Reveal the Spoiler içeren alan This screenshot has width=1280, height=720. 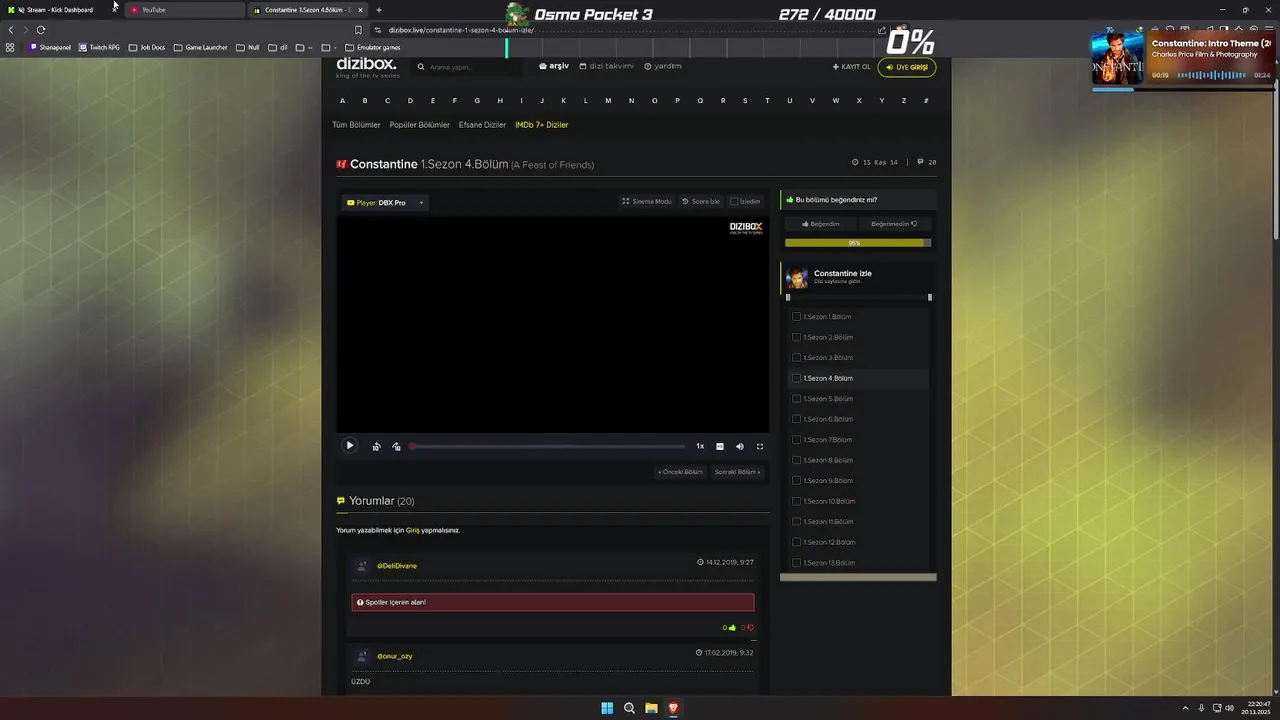click(x=553, y=602)
